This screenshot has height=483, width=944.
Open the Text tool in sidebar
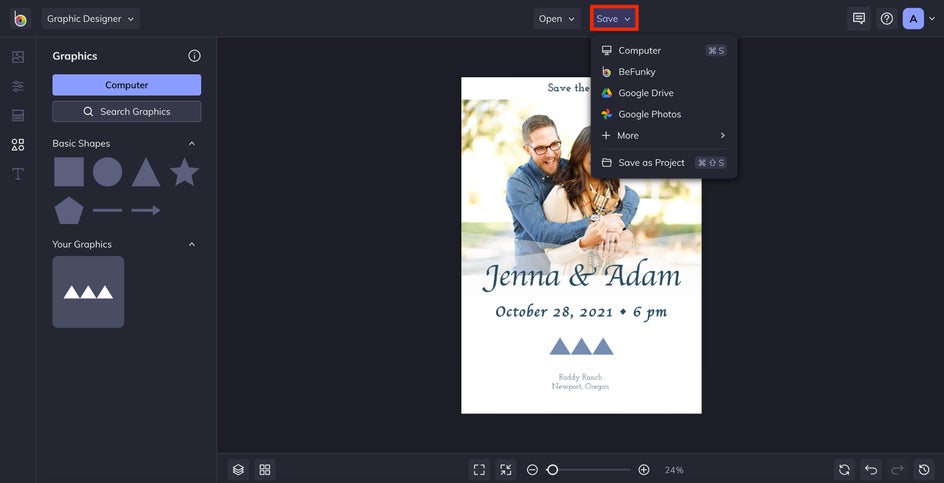pyautogui.click(x=18, y=174)
